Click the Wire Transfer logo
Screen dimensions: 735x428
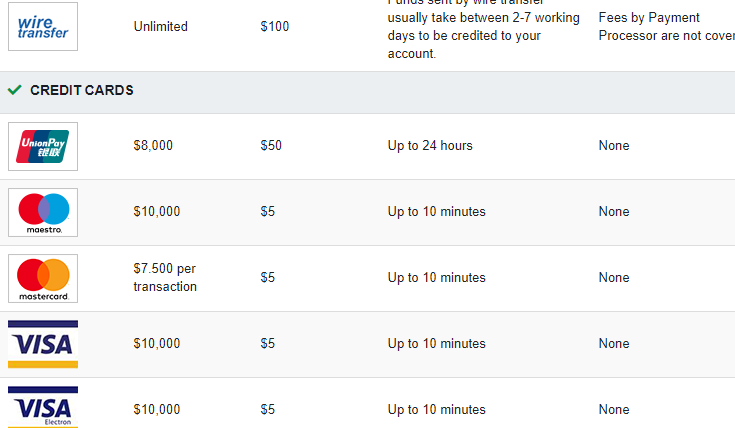tap(43, 26)
